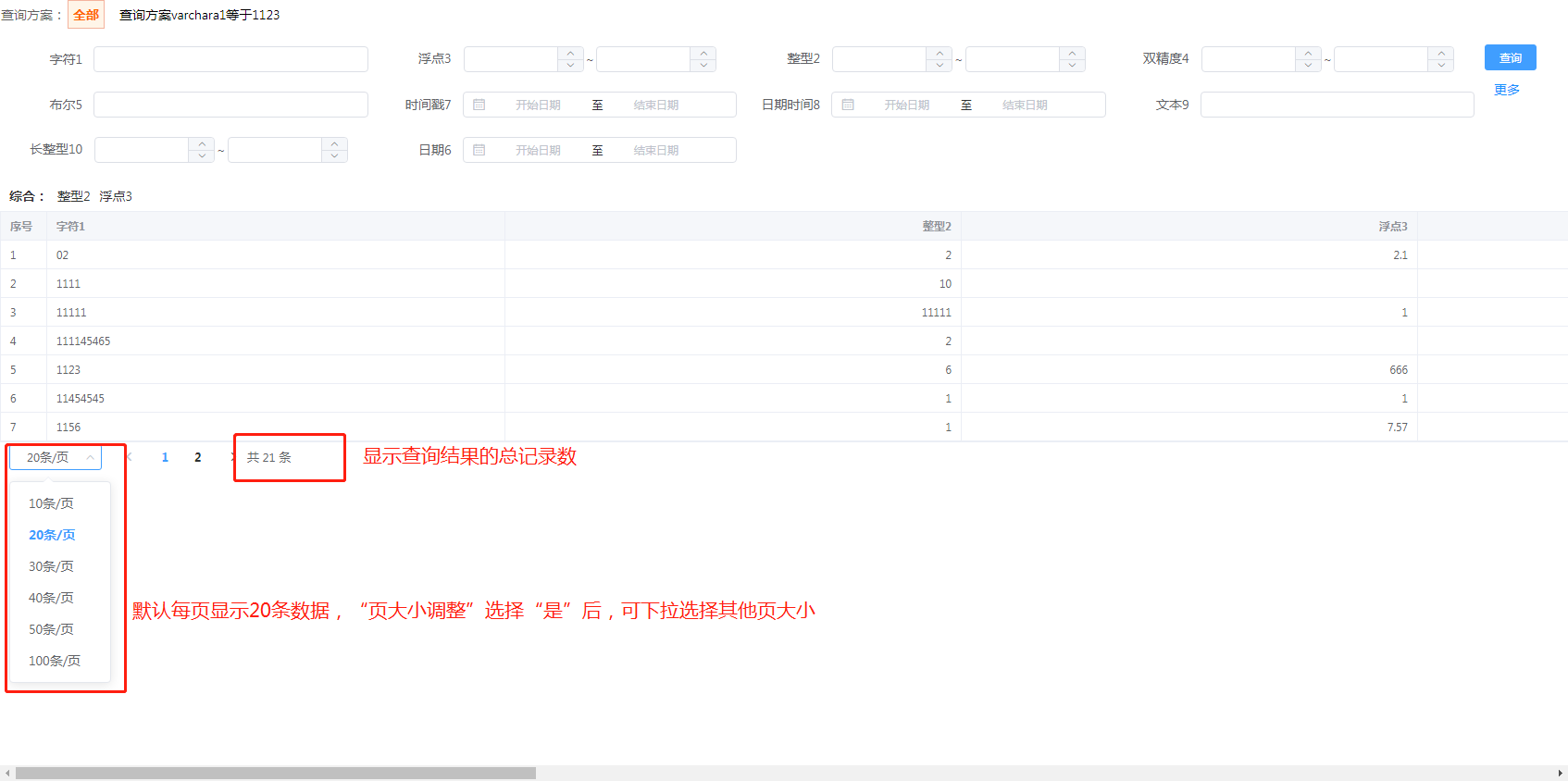Click the up arrow on 双精度4 end stepper
The width and height of the screenshot is (1568, 781).
click(x=1441, y=53)
